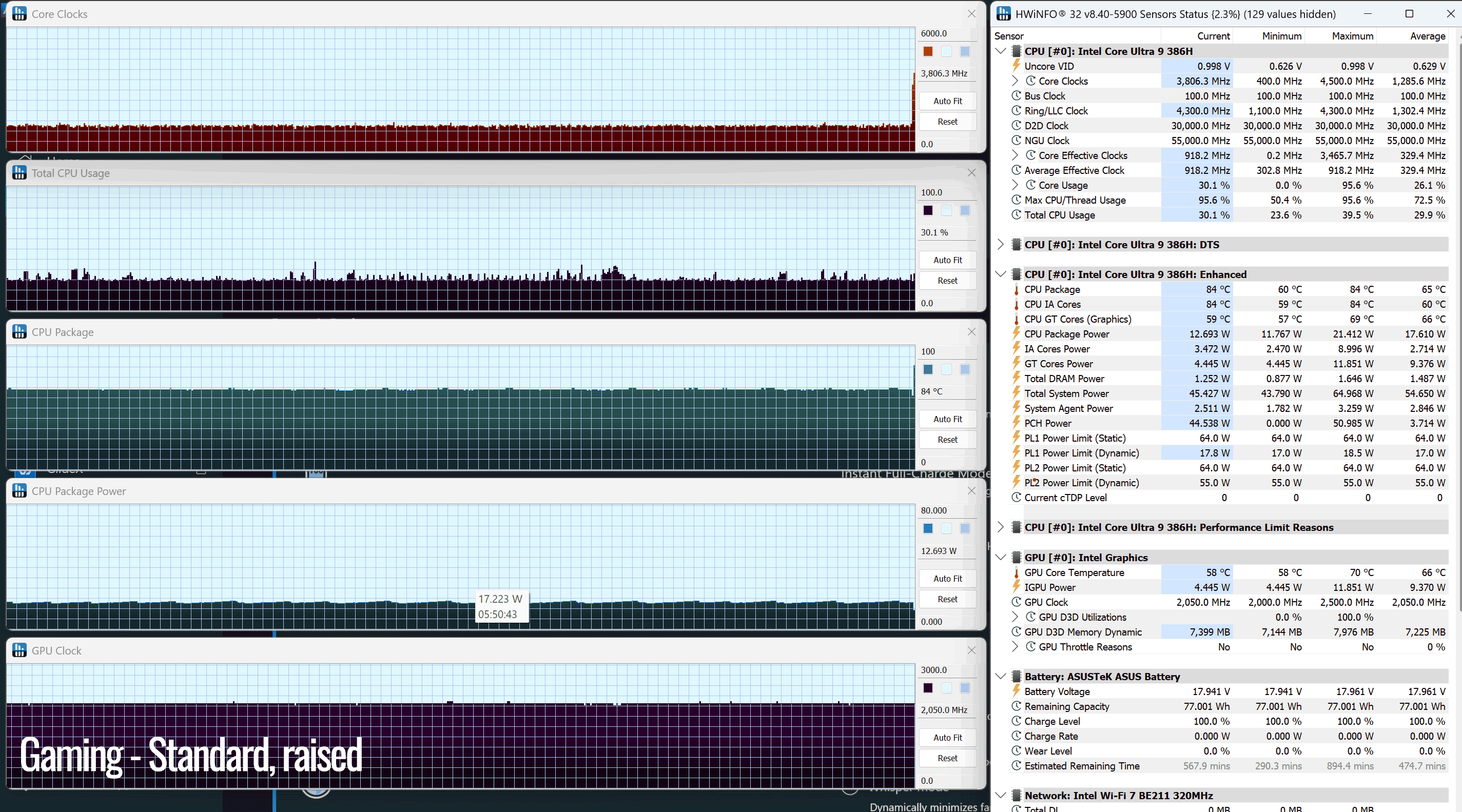Click the lightning icon beside Total System Power
This screenshot has width=1462, height=812.
point(1017,393)
